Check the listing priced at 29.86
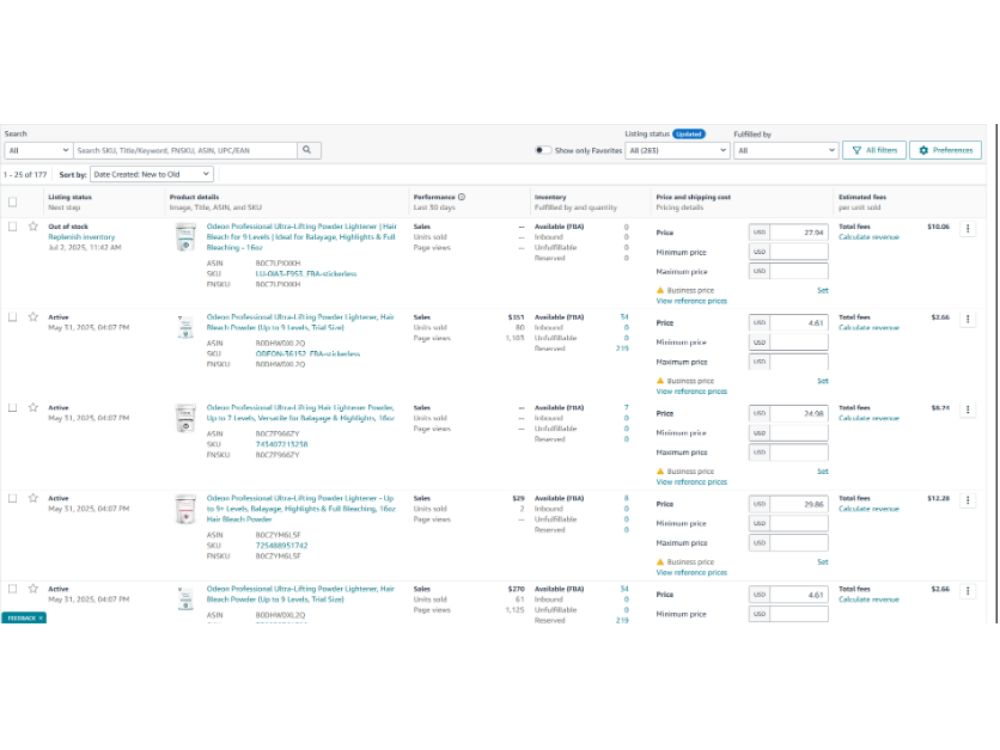1000x750 pixels. tap(13, 498)
